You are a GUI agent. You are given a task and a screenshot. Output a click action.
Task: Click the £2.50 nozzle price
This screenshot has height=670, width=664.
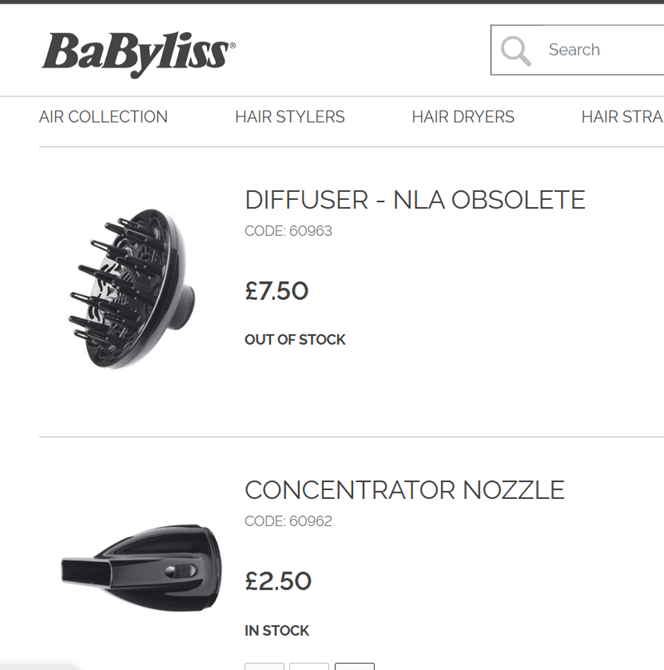(x=278, y=581)
